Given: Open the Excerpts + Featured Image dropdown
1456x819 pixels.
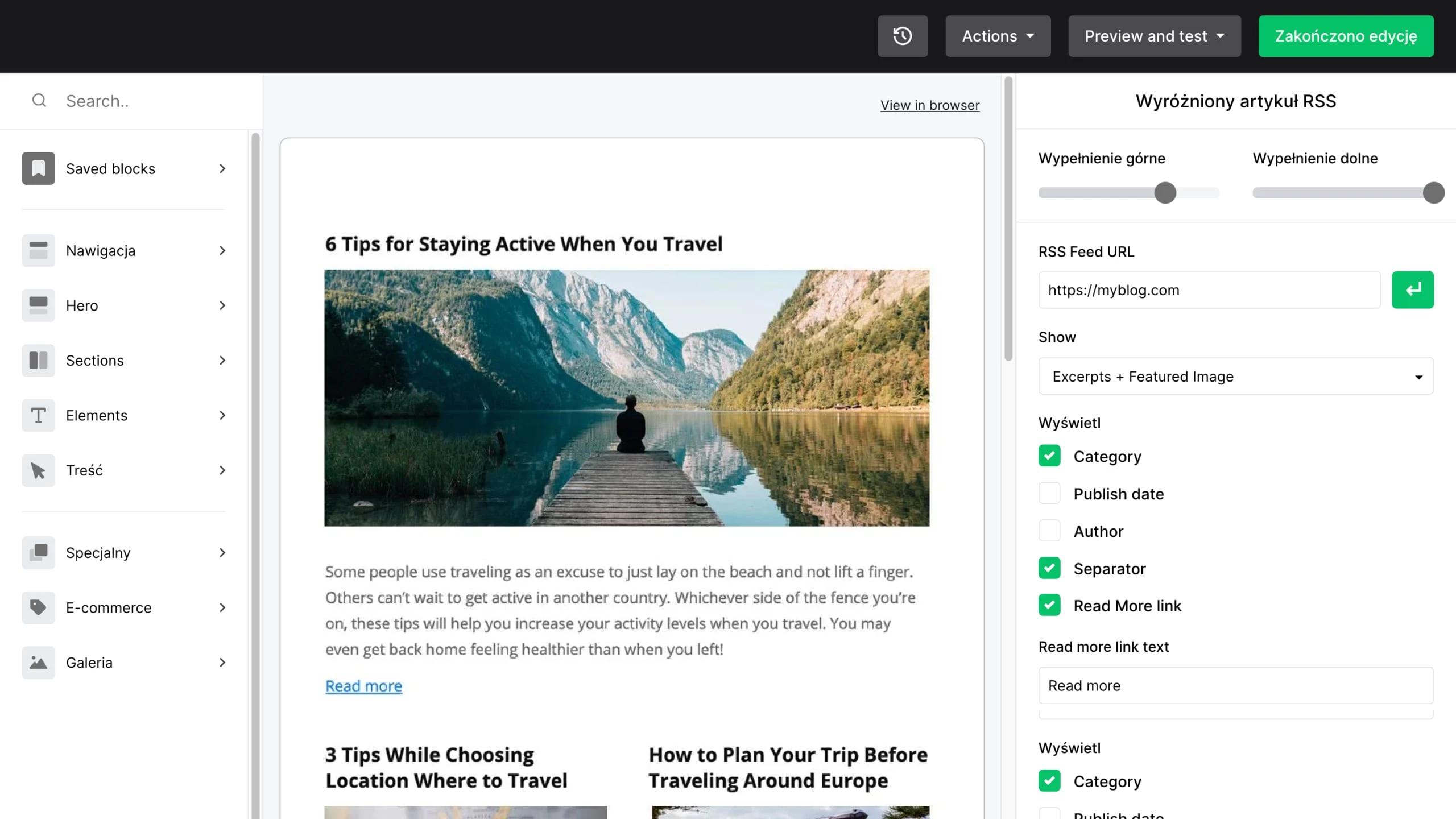Looking at the screenshot, I should click(x=1235, y=377).
